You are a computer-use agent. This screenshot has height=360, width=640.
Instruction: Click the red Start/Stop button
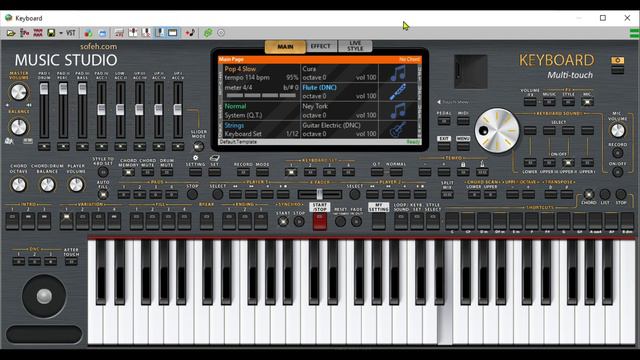click(x=320, y=221)
